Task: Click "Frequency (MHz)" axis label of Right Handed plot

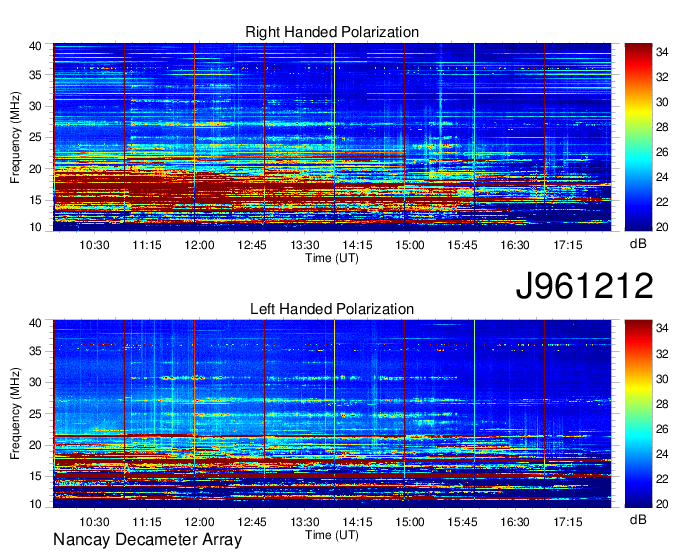Action: click(x=15, y=137)
